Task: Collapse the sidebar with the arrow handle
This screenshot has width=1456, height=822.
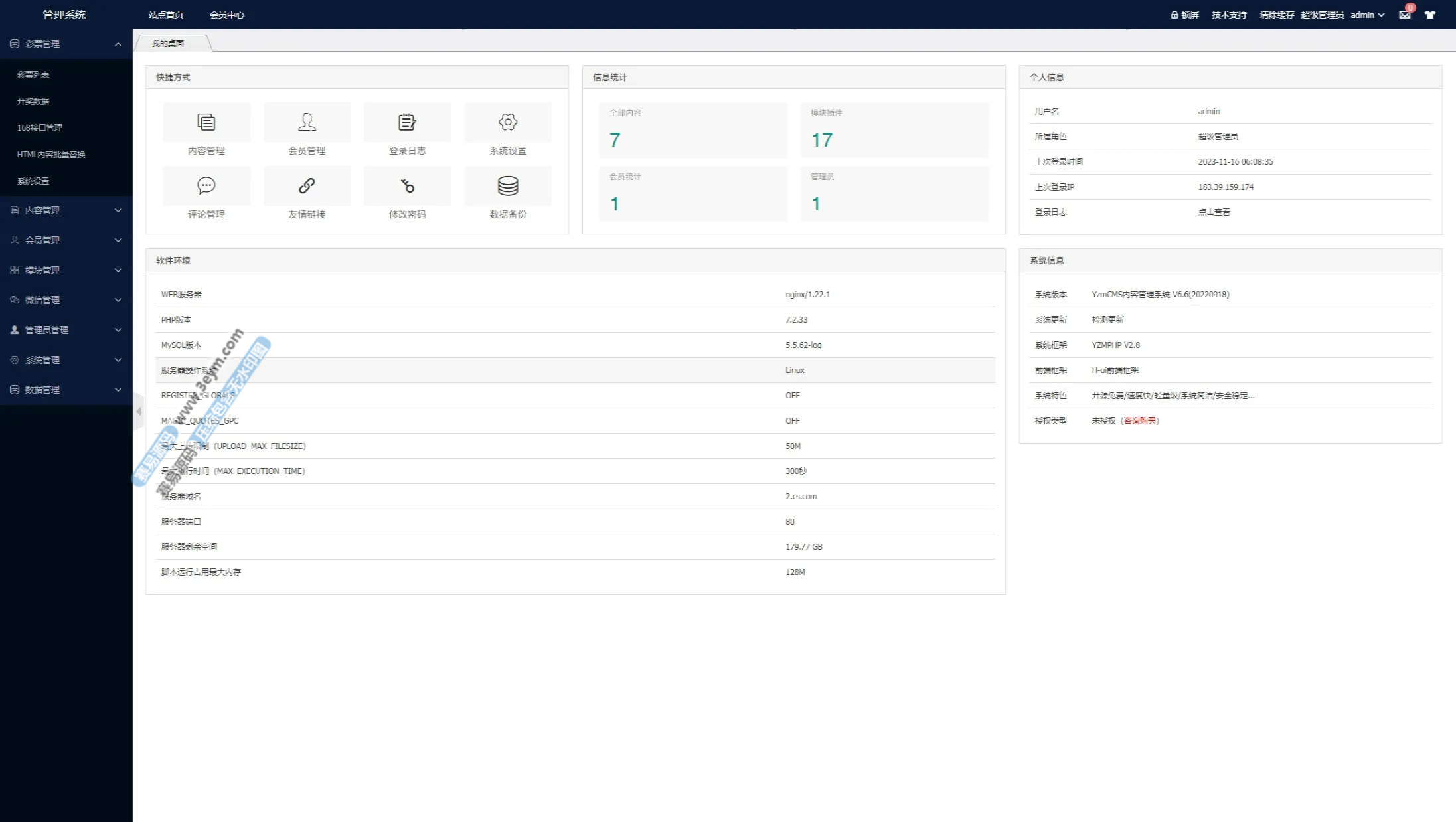Action: click(x=138, y=412)
